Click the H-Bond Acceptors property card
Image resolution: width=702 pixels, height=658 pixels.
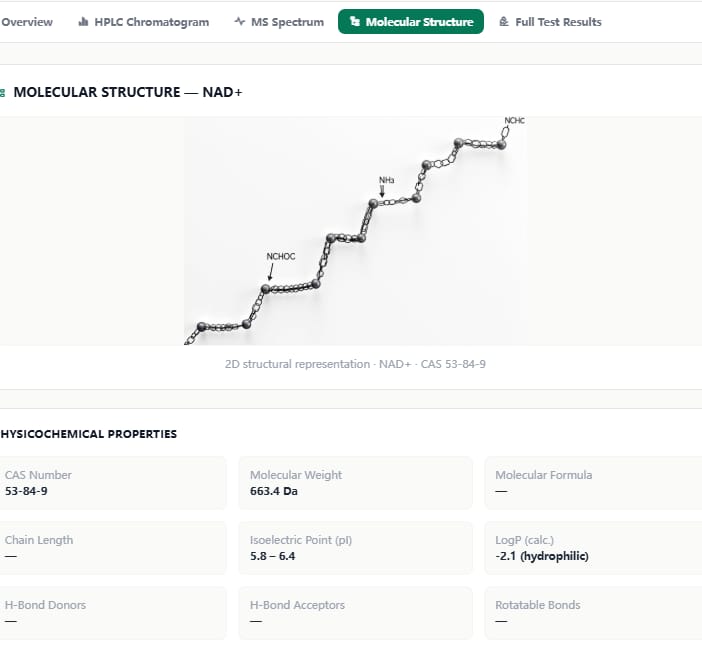355,613
